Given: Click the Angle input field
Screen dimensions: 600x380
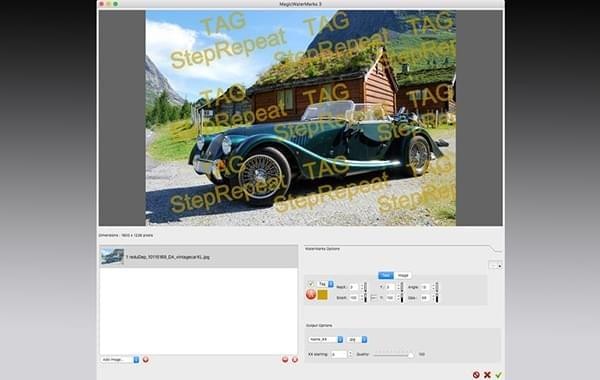Looking at the screenshot, I should [425, 287].
